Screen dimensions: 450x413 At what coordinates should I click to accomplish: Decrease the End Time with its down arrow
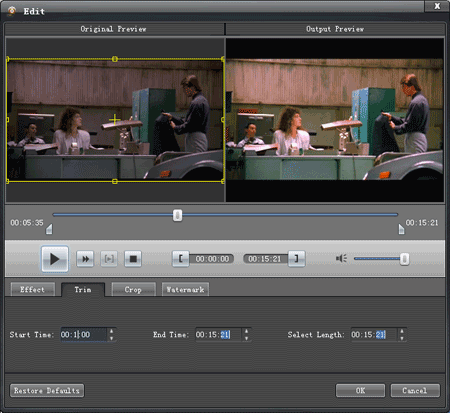pos(246,338)
